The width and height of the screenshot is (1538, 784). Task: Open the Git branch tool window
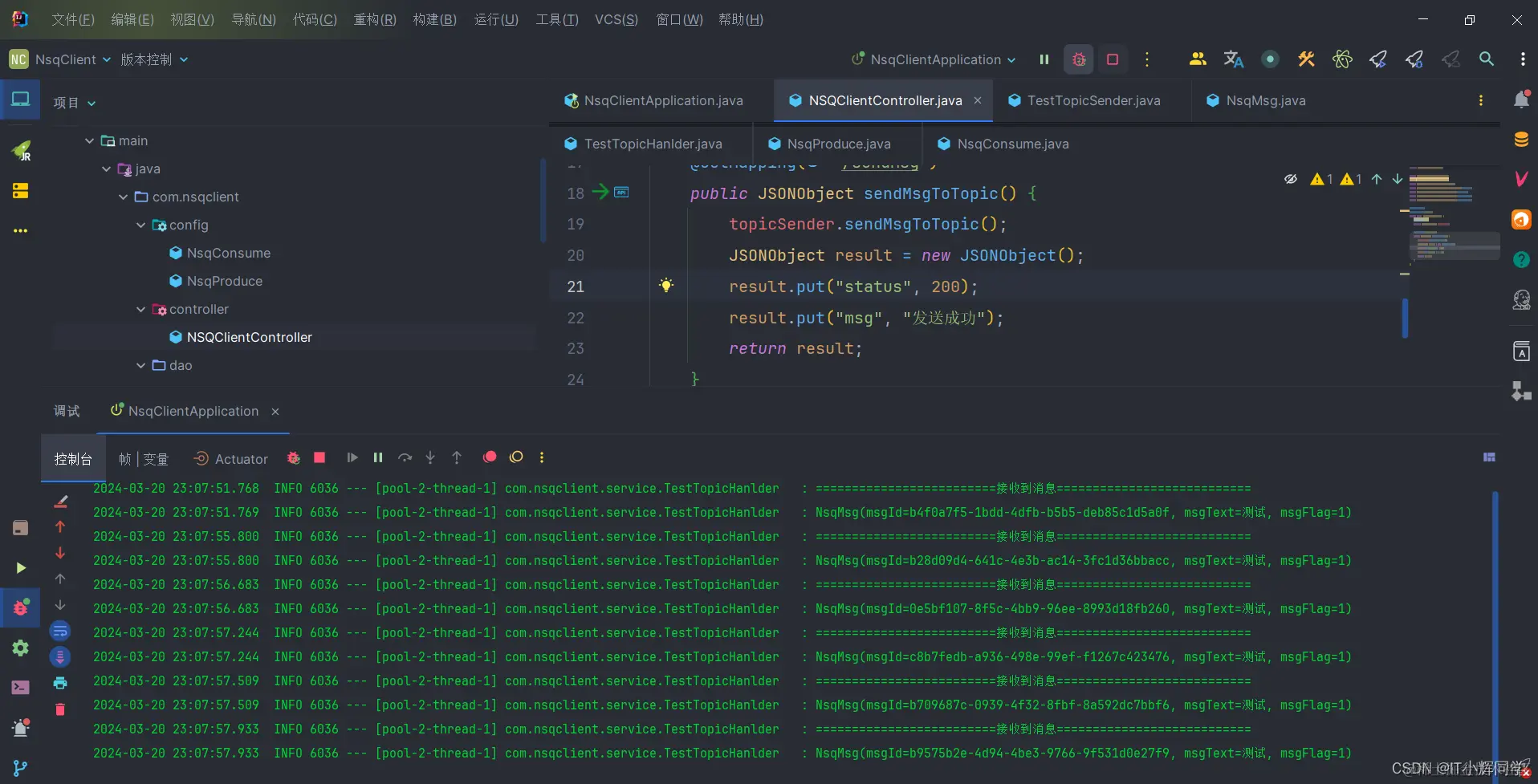coord(21,768)
